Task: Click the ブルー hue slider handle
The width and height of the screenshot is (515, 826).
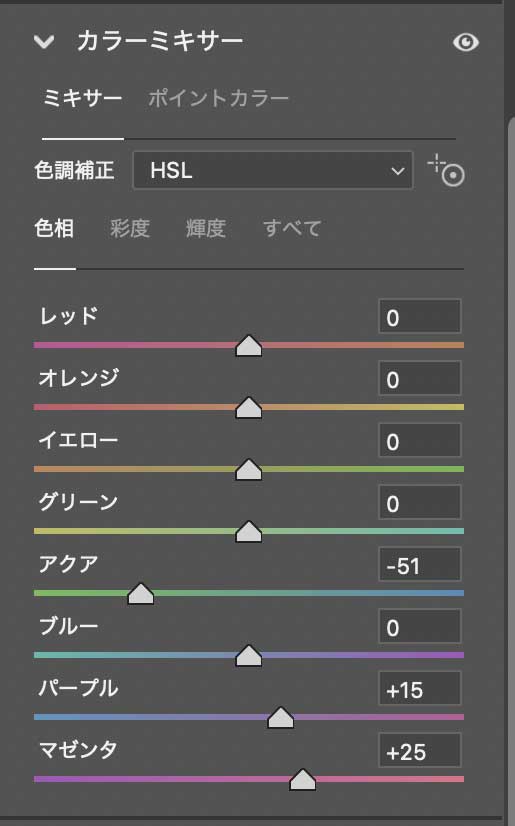Action: (249, 655)
